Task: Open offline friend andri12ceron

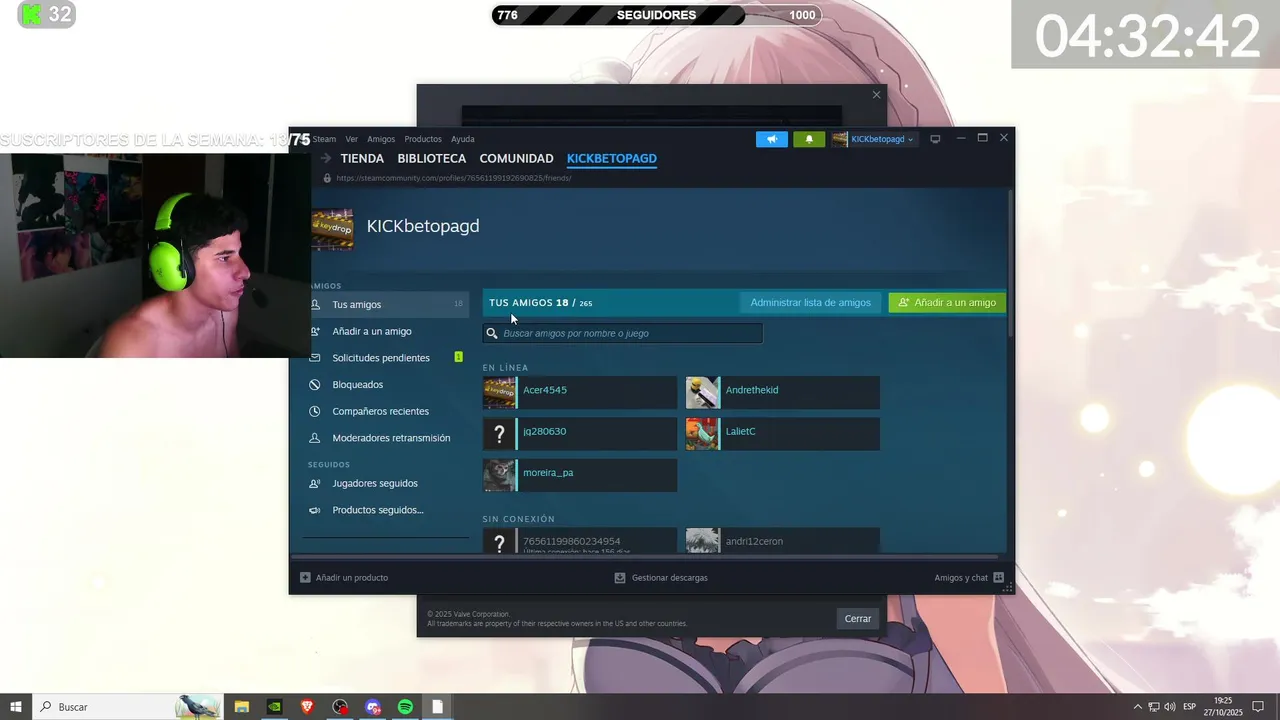Action: point(783,541)
